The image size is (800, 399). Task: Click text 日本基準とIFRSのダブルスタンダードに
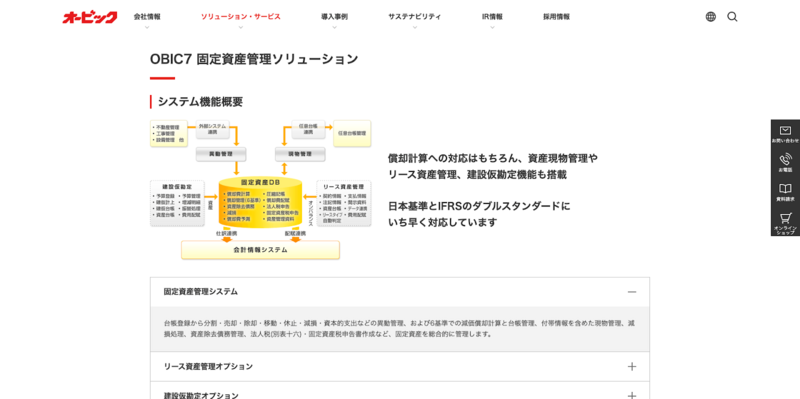479,207
